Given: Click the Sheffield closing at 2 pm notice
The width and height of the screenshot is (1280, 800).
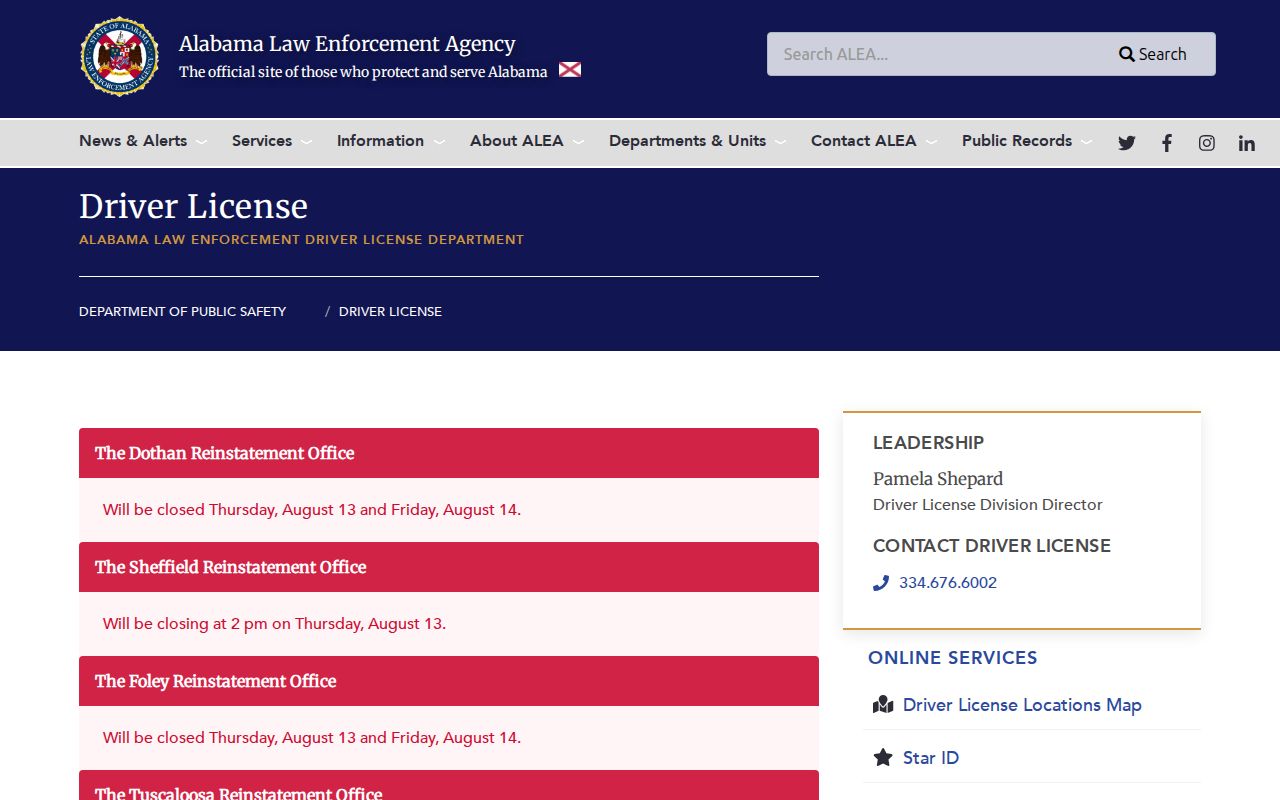Looking at the screenshot, I should 274,624.
